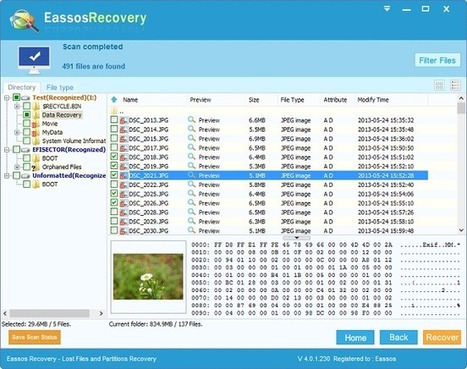This screenshot has width=467, height=369.
Task: Click the magnifier icon for DSC_2018.JPG
Action: pyautogui.click(x=191, y=157)
